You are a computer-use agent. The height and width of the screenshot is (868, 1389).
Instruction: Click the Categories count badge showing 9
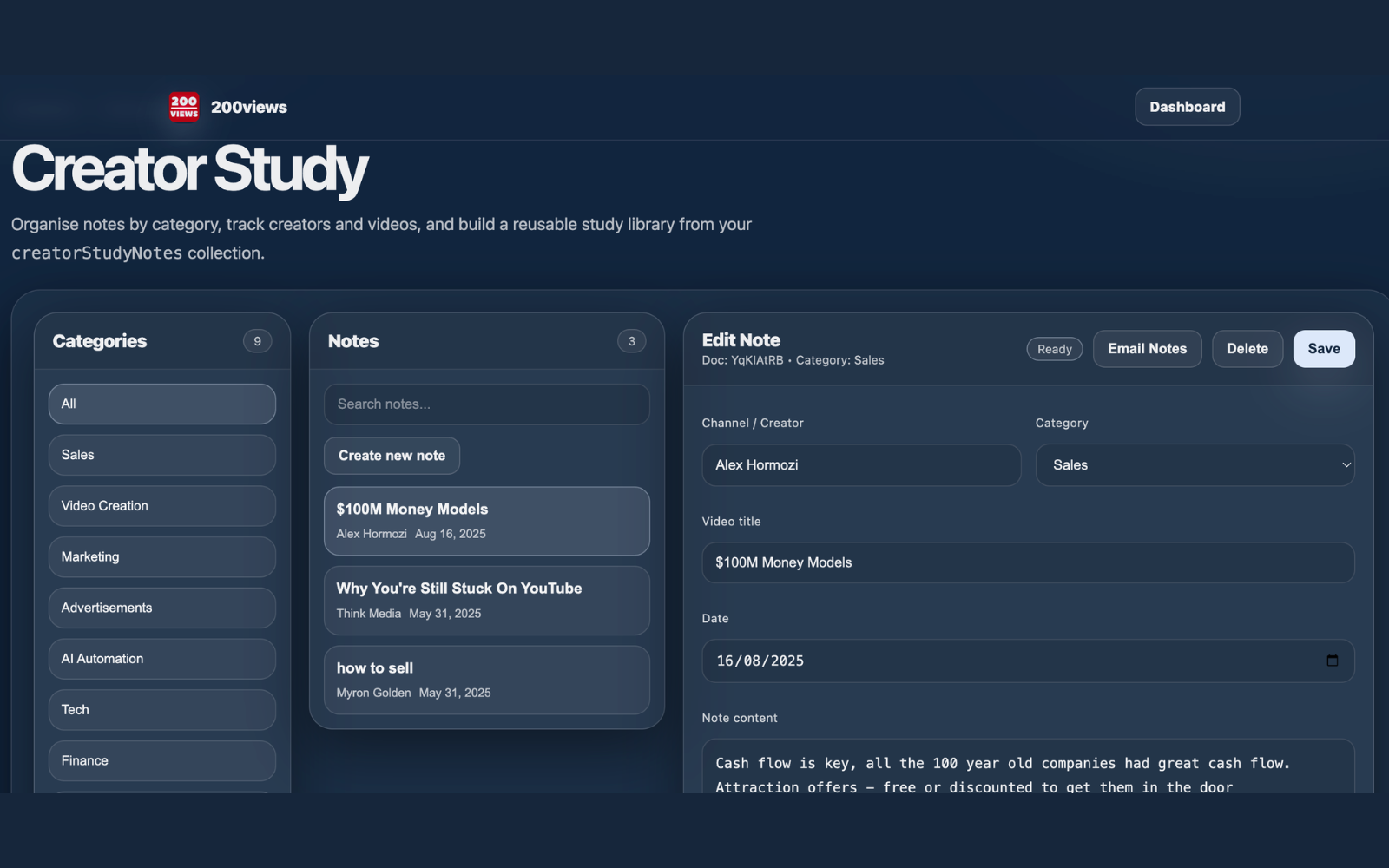[257, 341]
